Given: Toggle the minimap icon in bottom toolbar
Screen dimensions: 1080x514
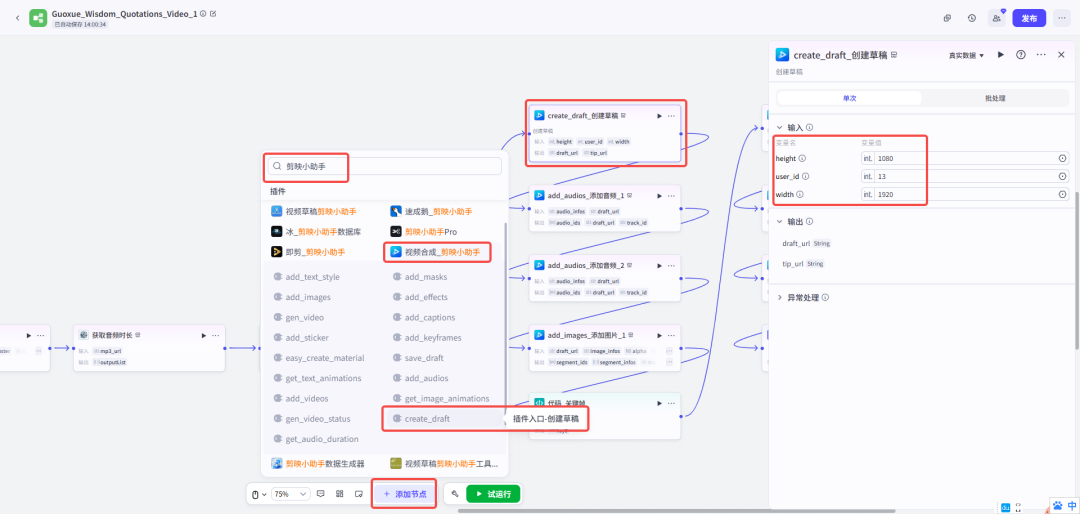Looking at the screenshot, I should (359, 494).
